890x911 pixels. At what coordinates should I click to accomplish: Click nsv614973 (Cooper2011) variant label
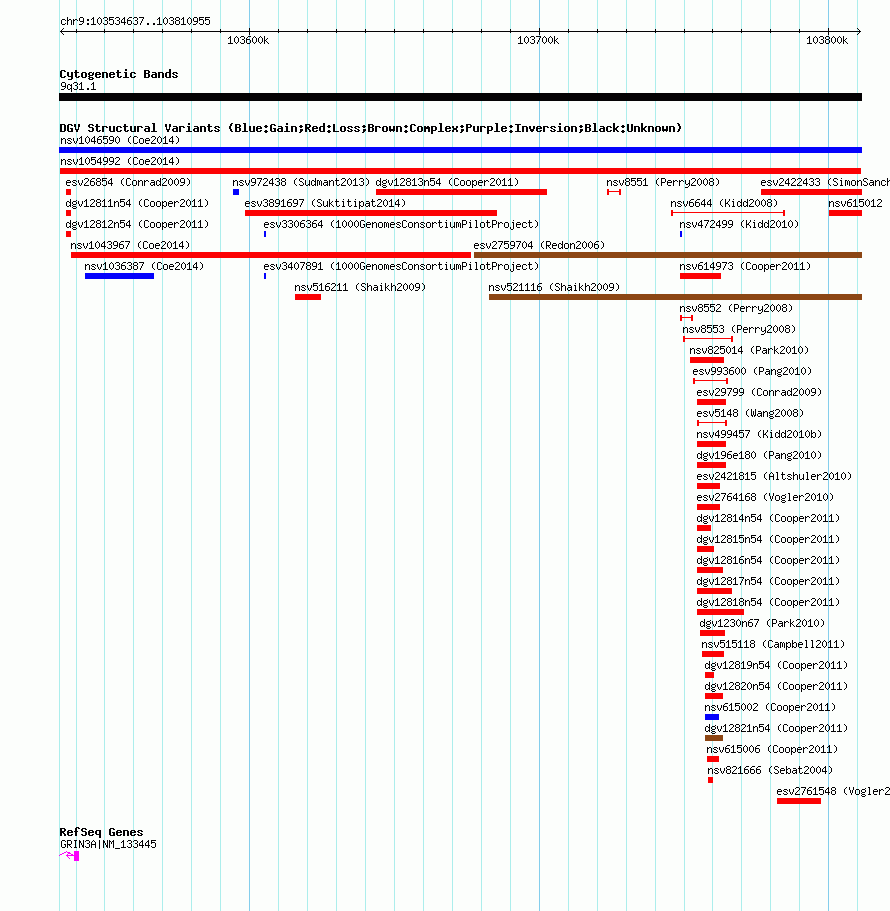745,266
